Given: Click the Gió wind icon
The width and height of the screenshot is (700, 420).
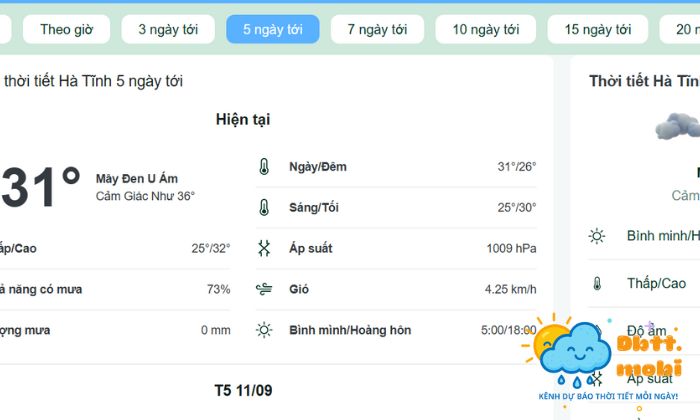Looking at the screenshot, I should pyautogui.click(x=264, y=290).
